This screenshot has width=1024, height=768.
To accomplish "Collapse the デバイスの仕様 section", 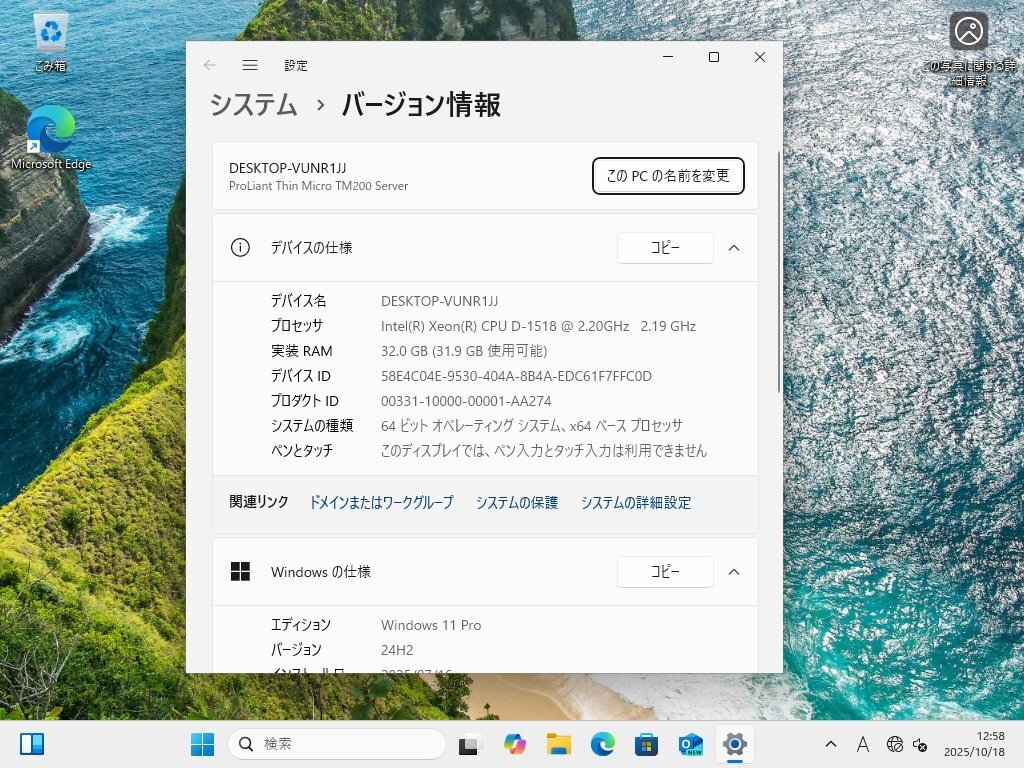I will (x=734, y=248).
